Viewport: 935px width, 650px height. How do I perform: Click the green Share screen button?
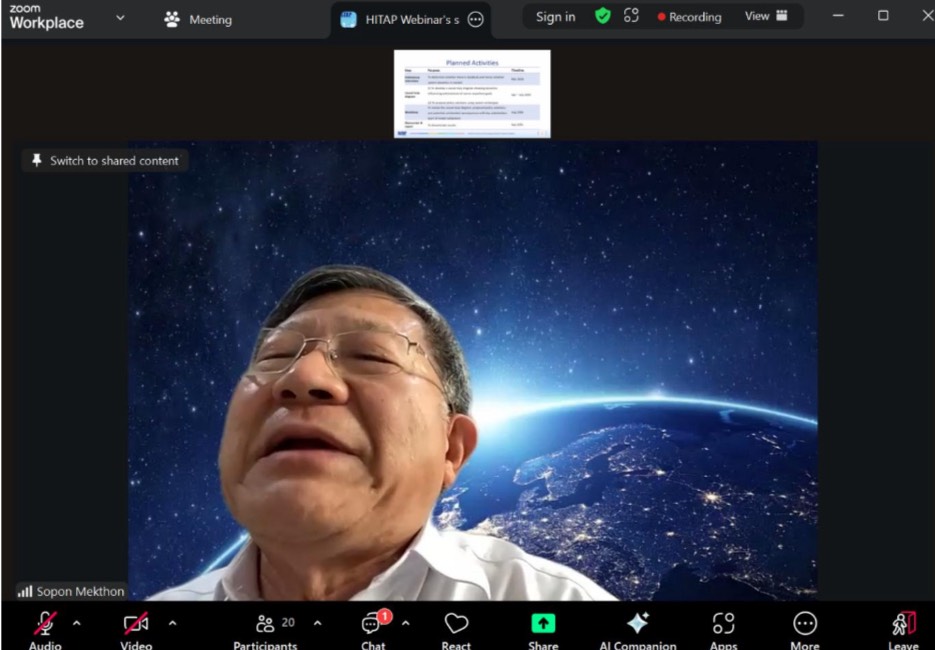543,625
